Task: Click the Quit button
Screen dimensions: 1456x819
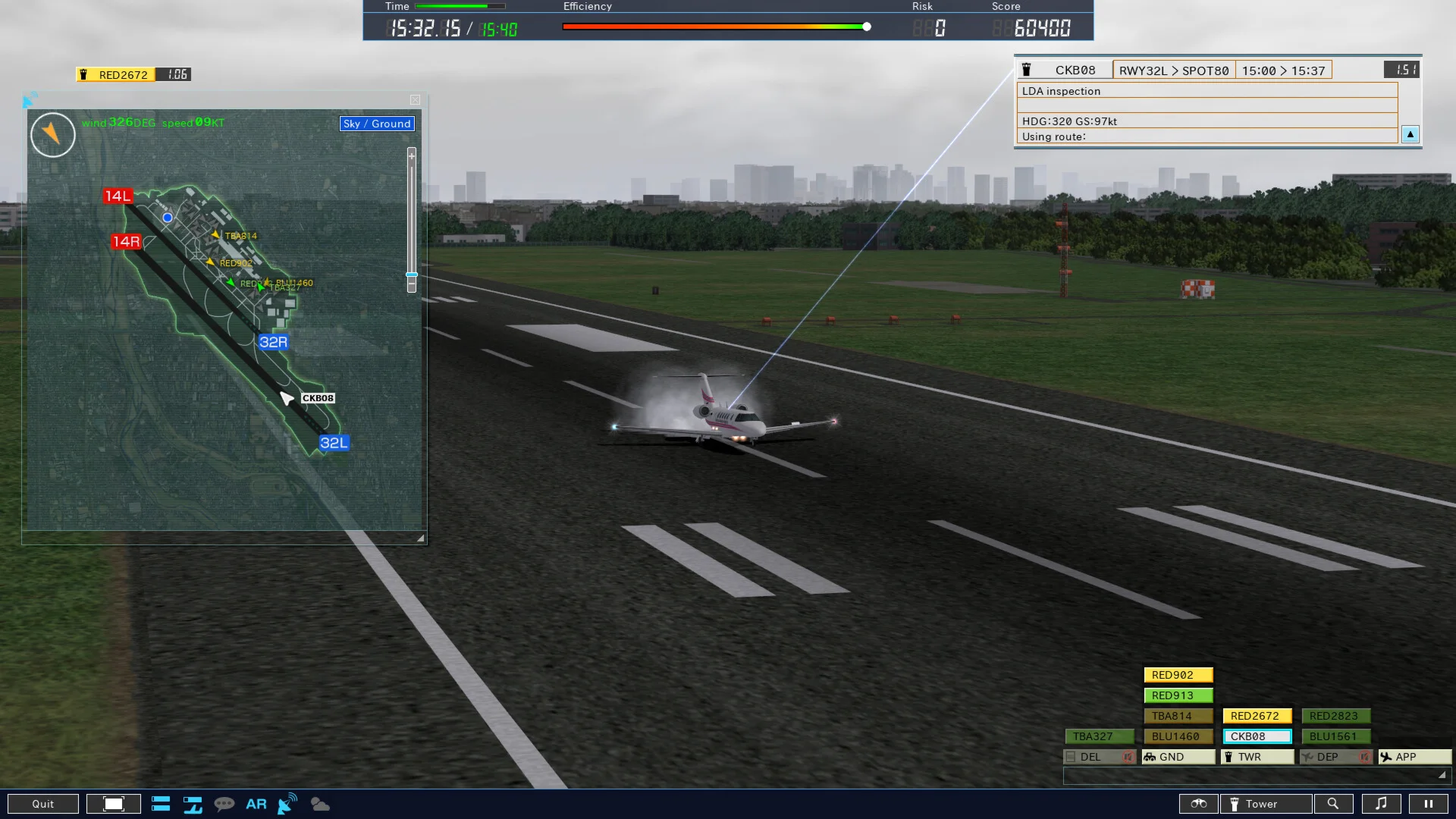Action: coord(43,804)
